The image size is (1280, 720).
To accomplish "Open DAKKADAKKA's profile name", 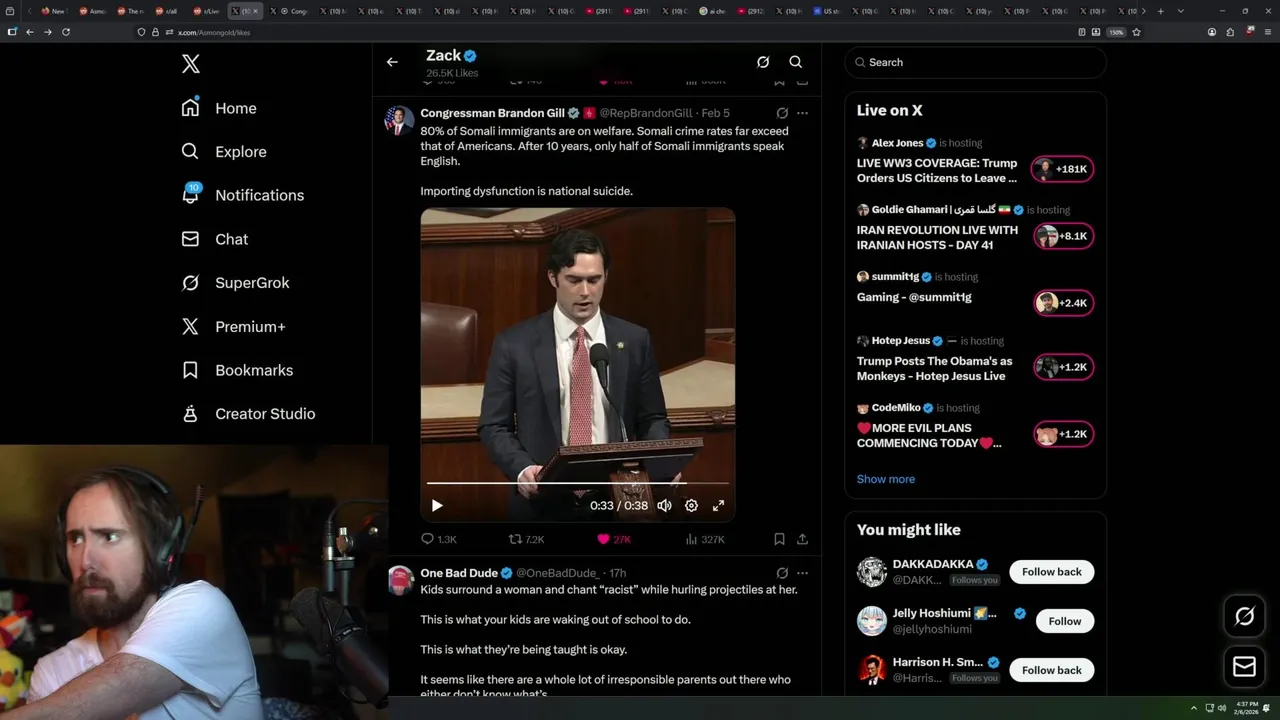I will click(932, 564).
